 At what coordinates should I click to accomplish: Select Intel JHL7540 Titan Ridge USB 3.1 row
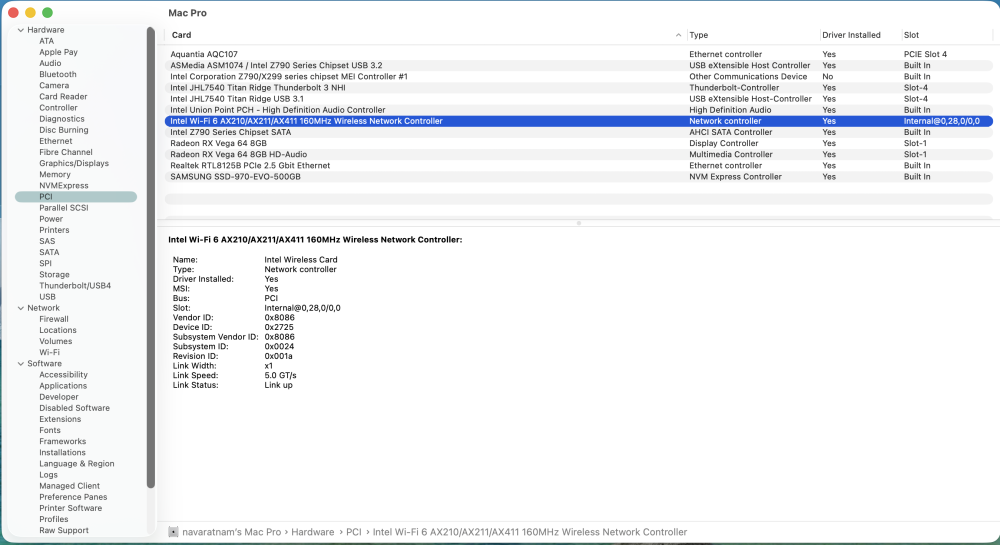coord(578,99)
